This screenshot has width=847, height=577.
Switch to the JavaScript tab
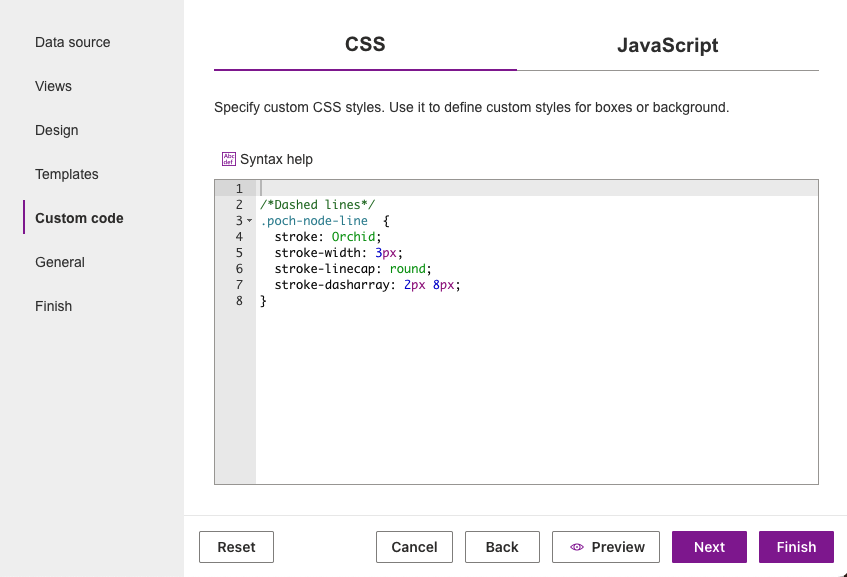[x=667, y=45]
